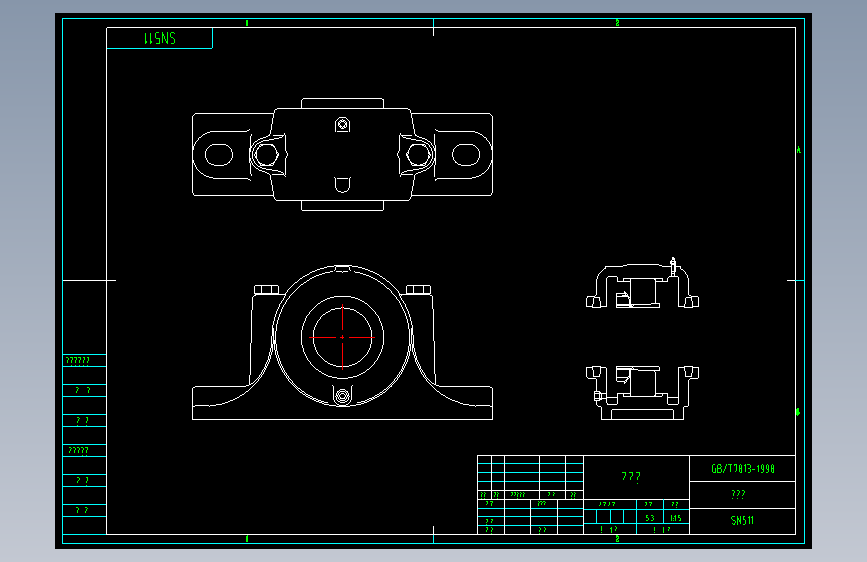The image size is (867, 562).
Task: Click the drain plug circle below the bore
Action: [342, 397]
